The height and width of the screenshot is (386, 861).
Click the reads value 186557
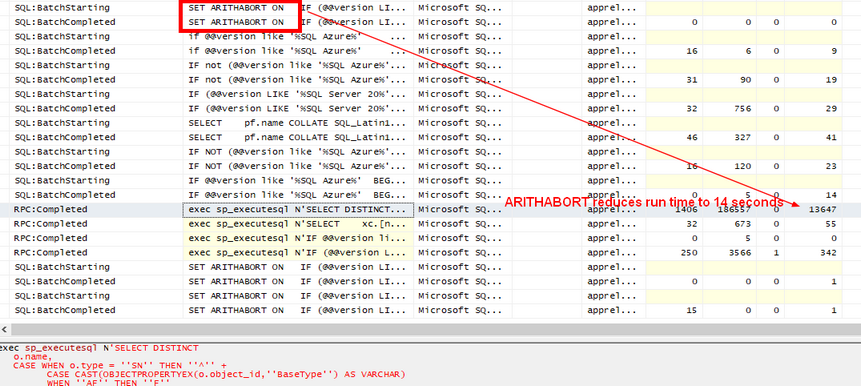tap(736, 209)
